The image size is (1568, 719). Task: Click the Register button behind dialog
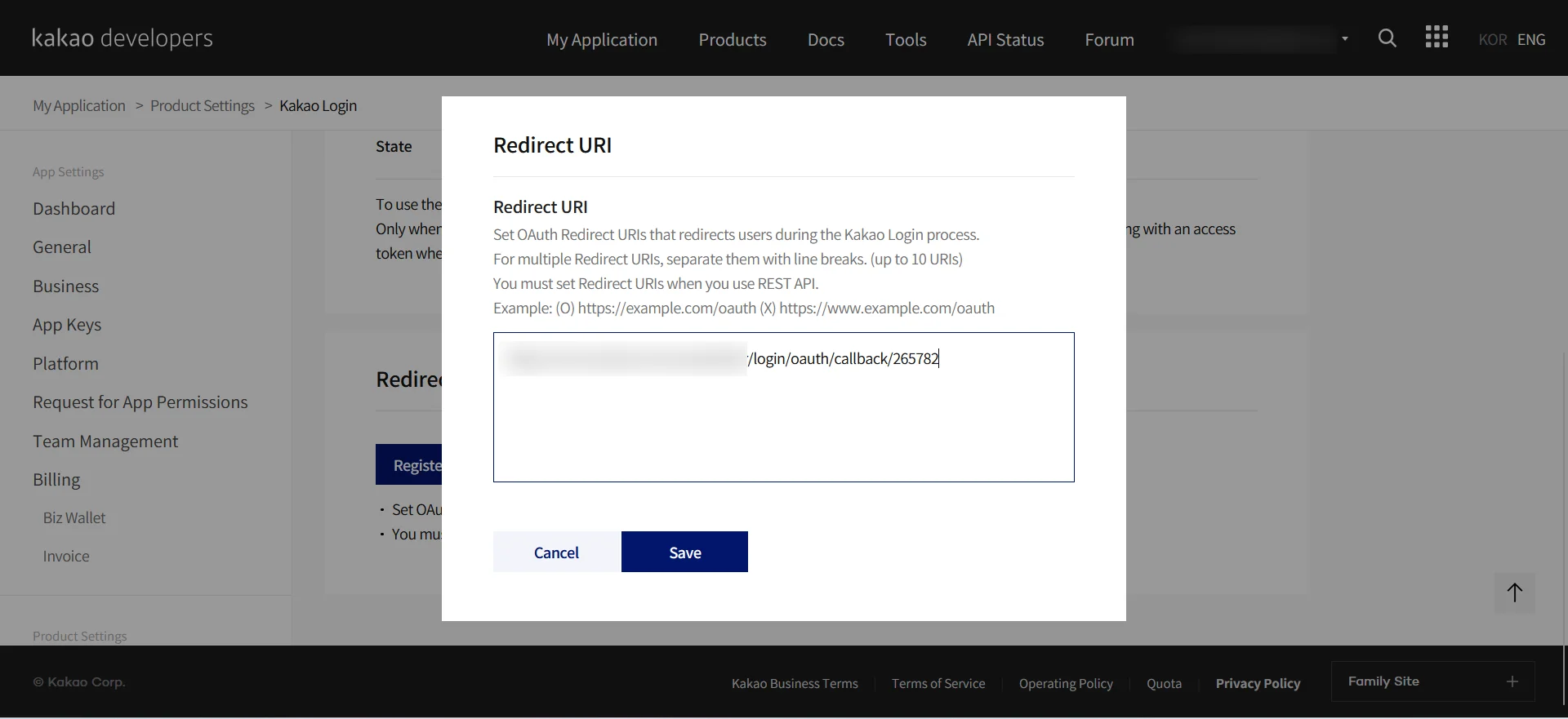pos(409,464)
